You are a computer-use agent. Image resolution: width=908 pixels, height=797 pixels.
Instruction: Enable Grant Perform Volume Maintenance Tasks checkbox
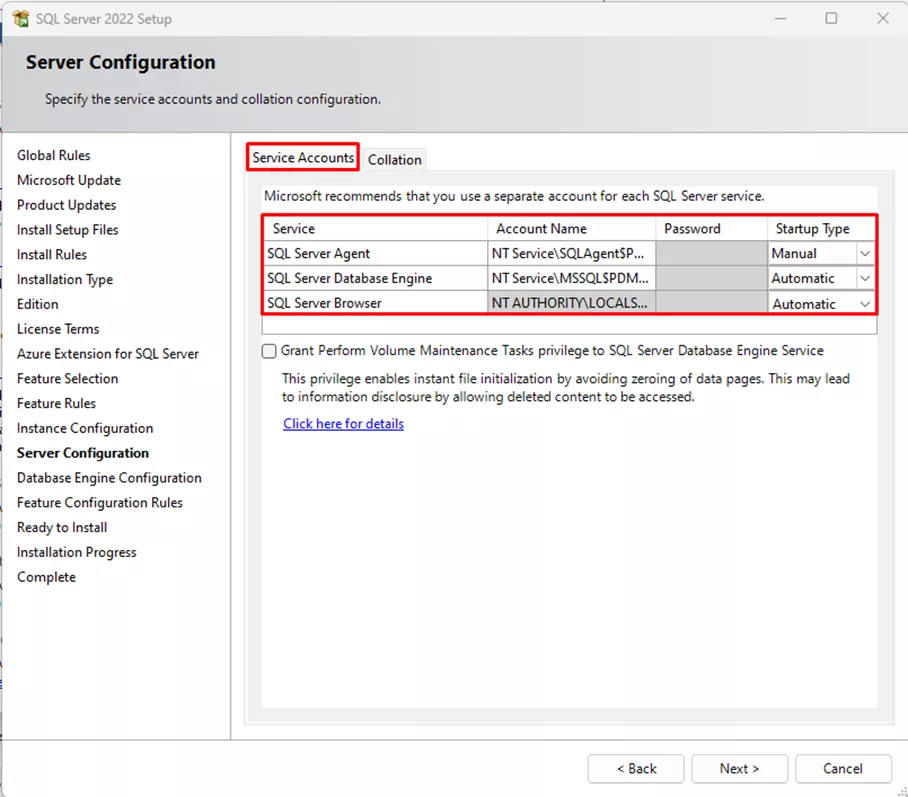(269, 351)
